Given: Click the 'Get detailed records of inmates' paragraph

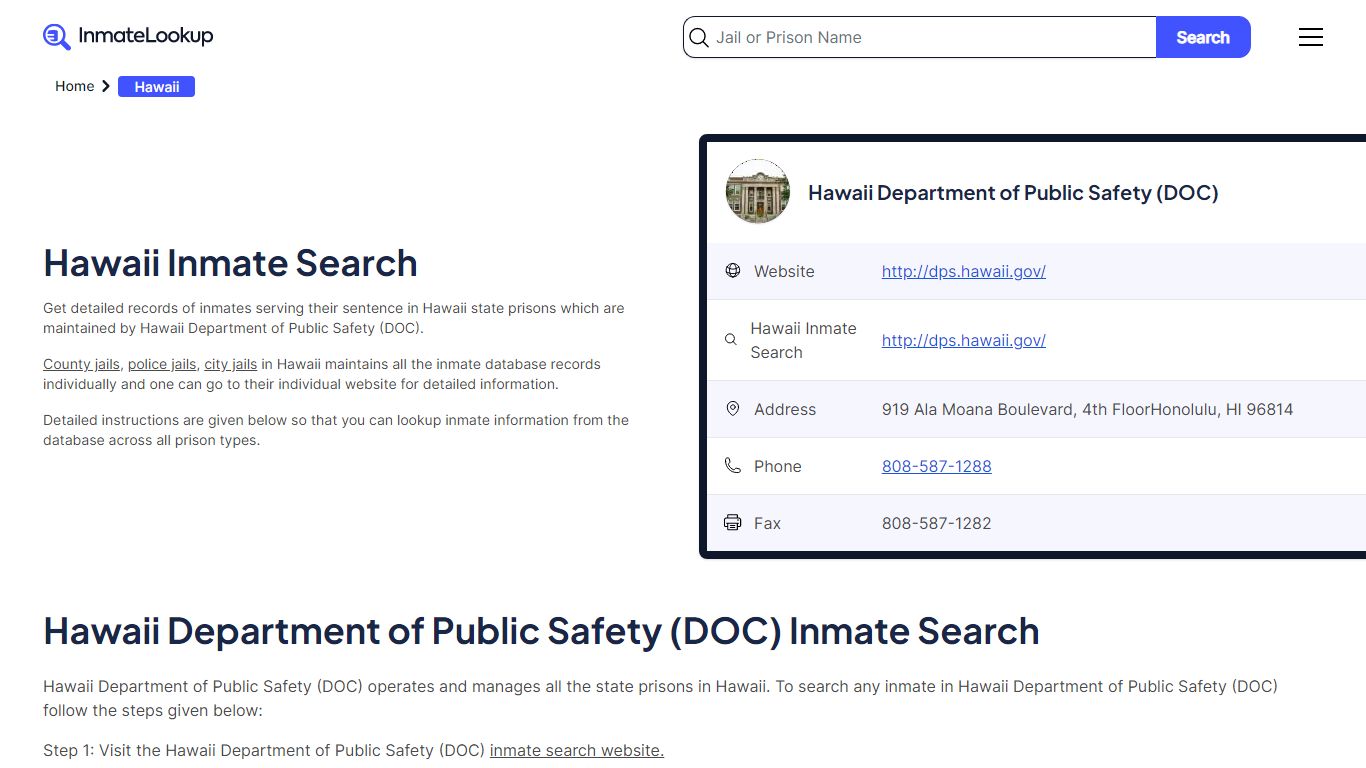Looking at the screenshot, I should tap(334, 318).
